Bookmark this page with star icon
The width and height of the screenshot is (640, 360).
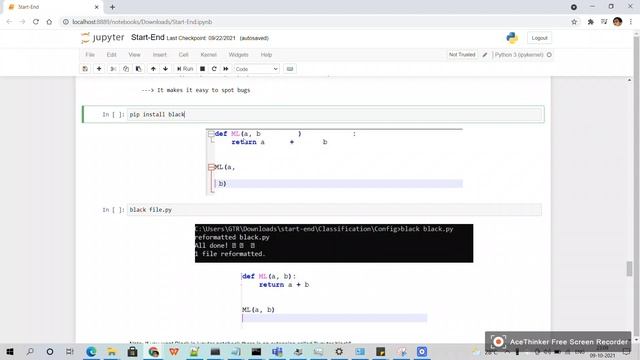click(x=574, y=22)
